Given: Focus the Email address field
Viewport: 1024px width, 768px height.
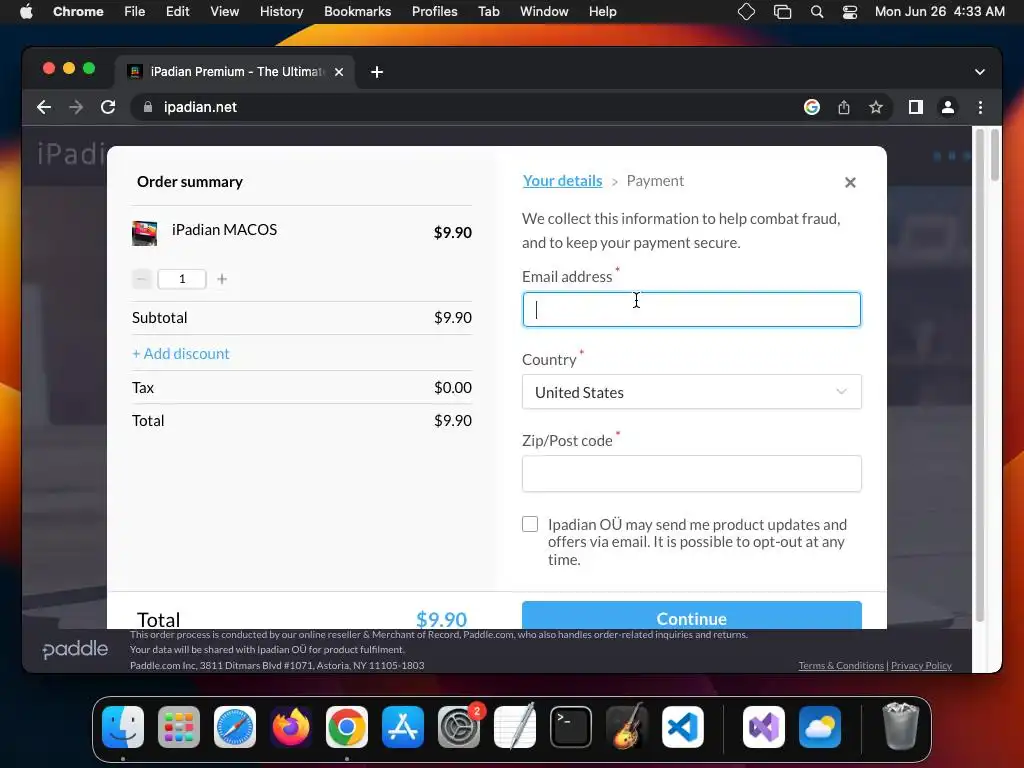Looking at the screenshot, I should tap(692, 310).
